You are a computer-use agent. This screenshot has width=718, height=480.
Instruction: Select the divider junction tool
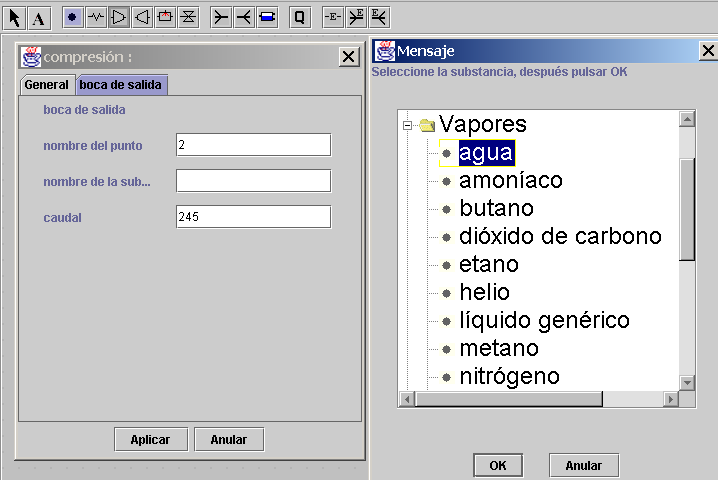coord(244,17)
